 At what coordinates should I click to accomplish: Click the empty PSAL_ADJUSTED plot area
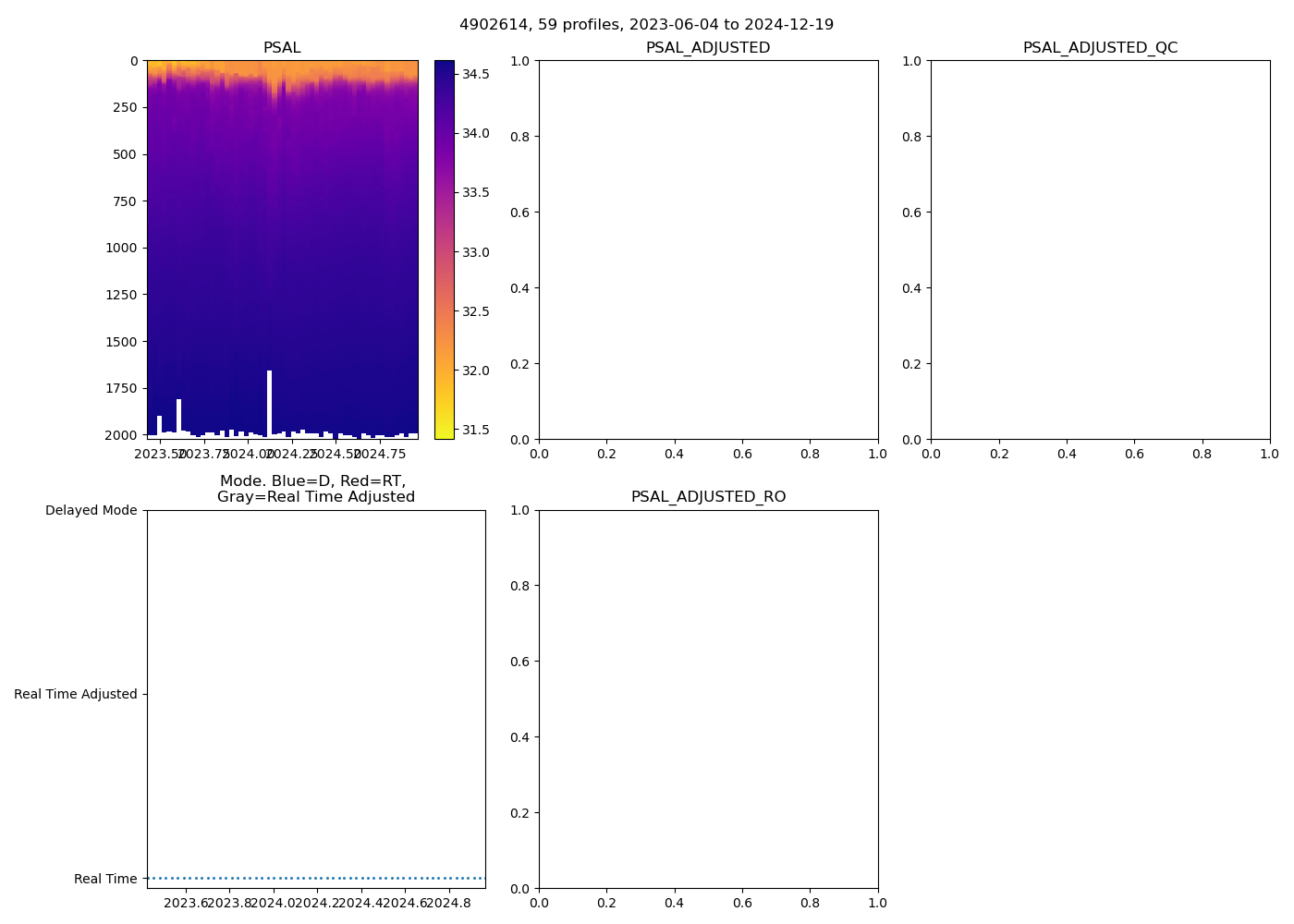click(x=708, y=249)
